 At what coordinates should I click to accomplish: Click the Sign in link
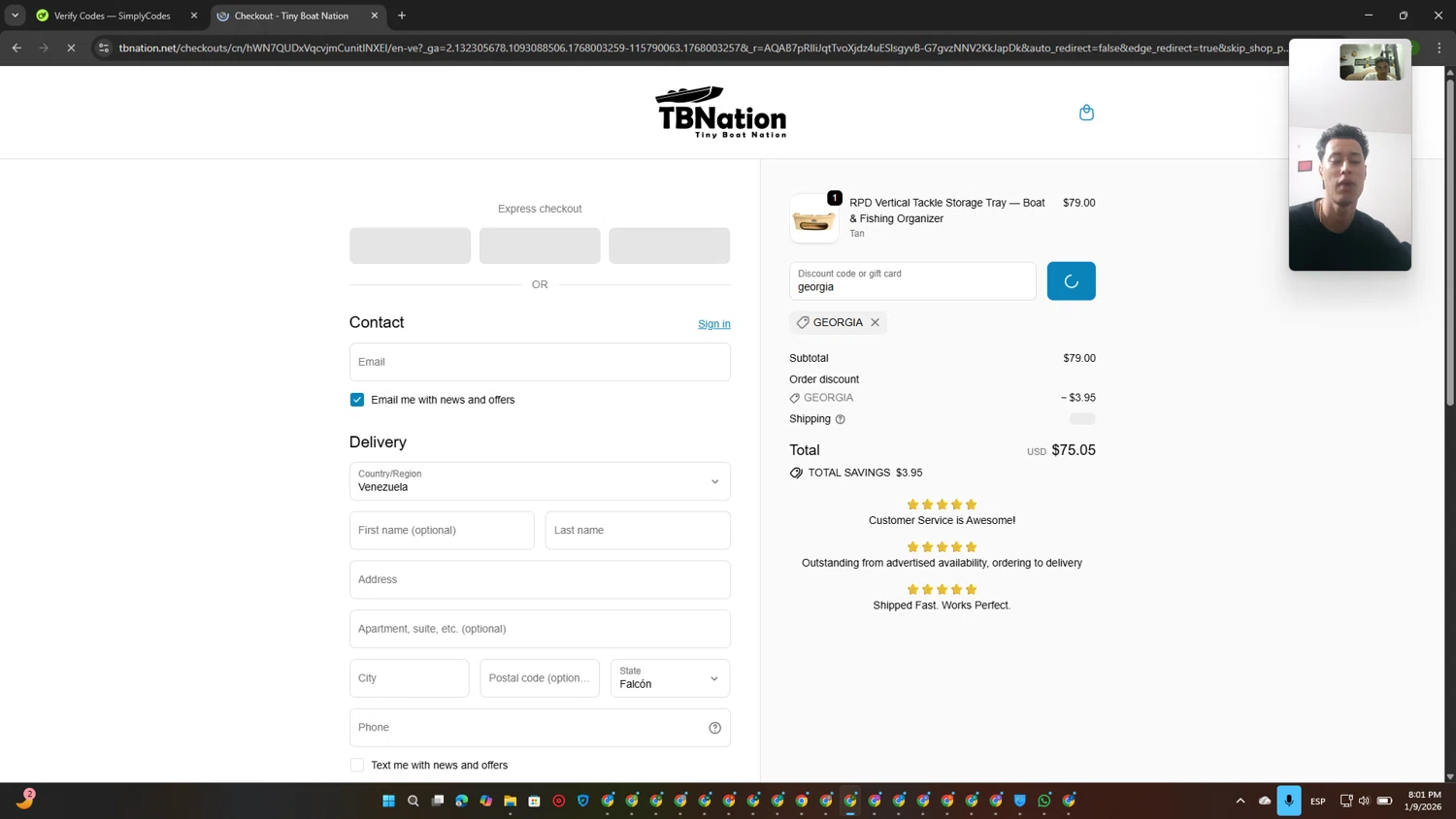[x=714, y=324]
